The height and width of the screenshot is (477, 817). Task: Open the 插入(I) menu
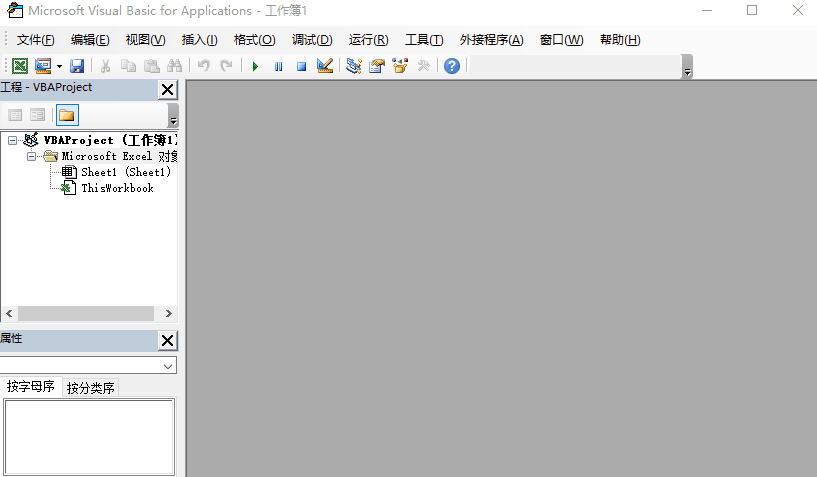tap(200, 40)
